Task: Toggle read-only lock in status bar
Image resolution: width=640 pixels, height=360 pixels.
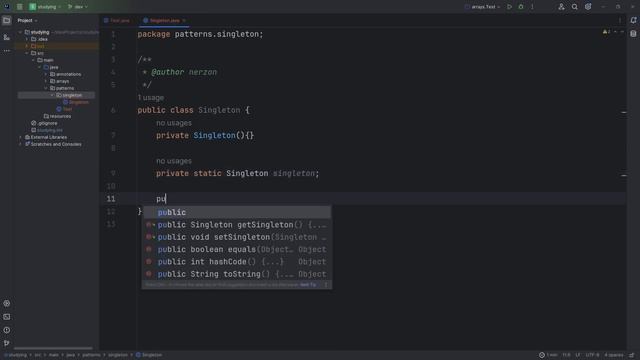Action: point(632,355)
